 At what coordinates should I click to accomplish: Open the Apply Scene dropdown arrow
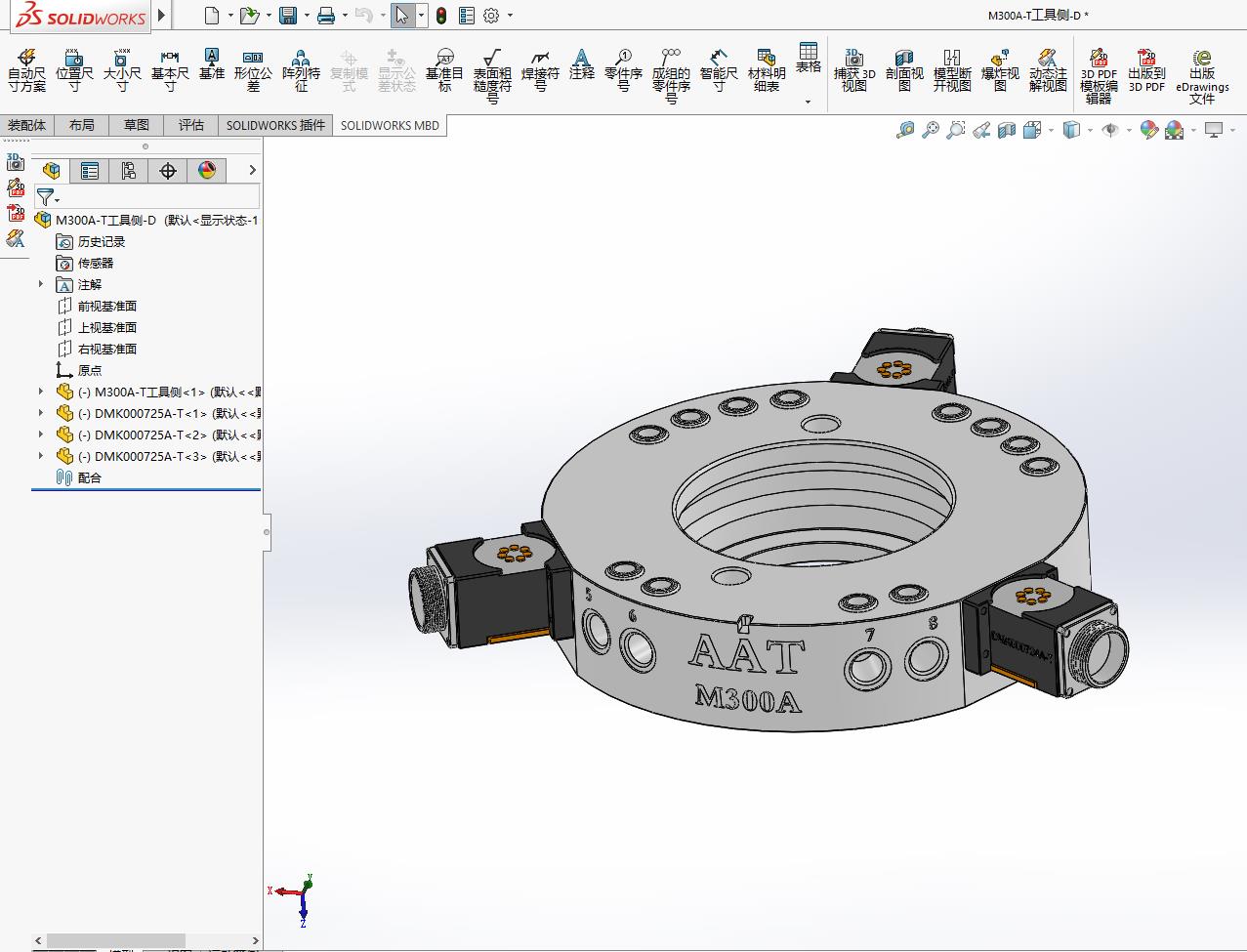1192,130
